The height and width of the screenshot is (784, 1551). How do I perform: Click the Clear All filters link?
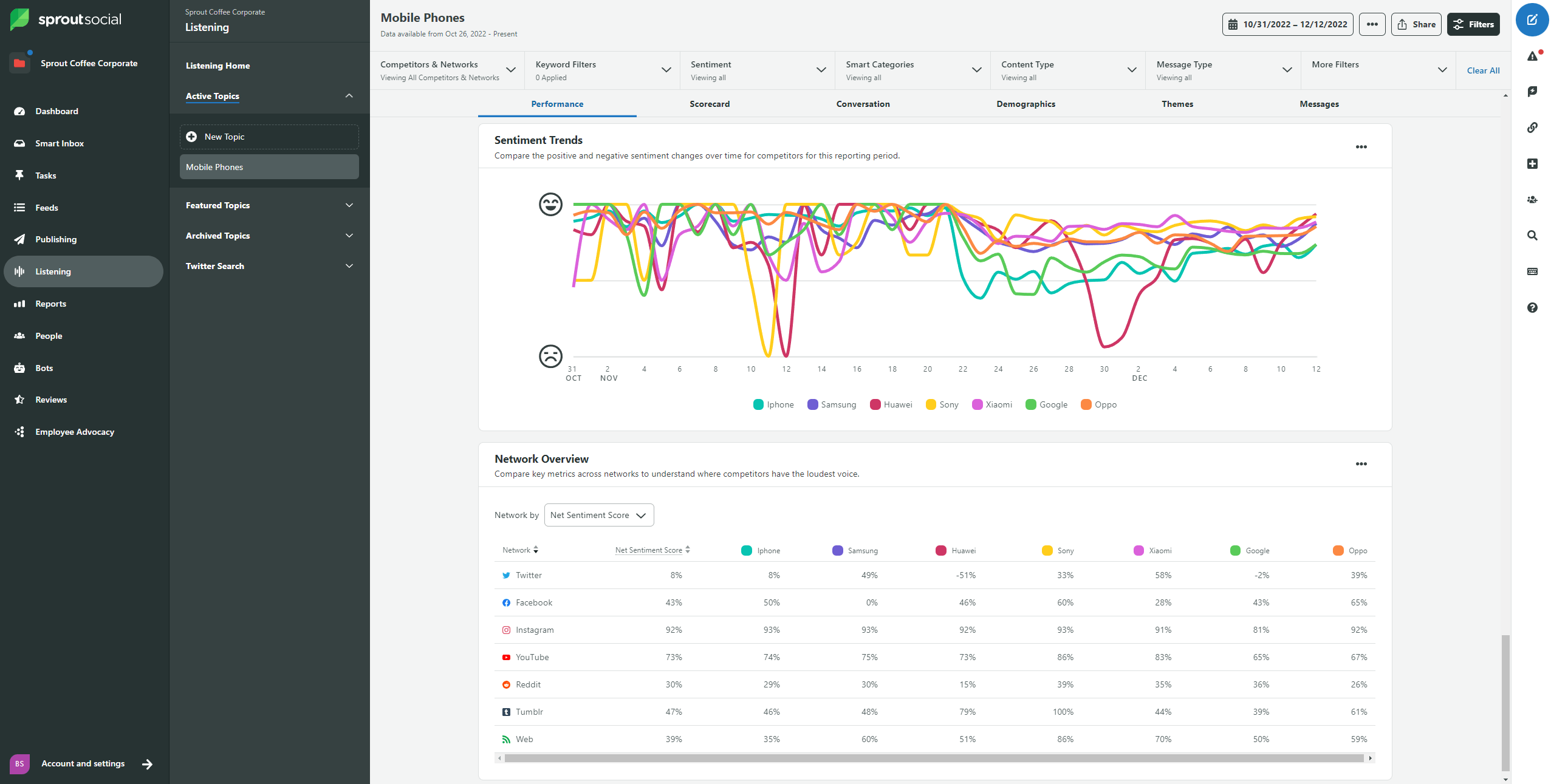tap(1483, 70)
